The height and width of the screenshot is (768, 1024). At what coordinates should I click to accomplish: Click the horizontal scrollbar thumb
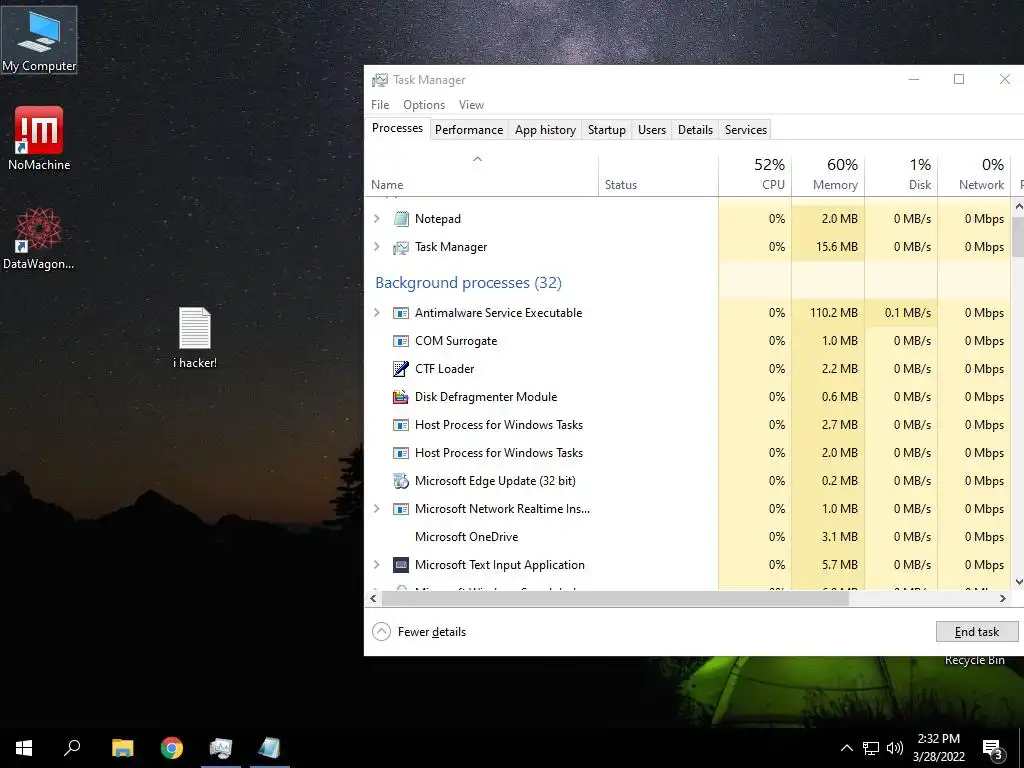(615, 598)
